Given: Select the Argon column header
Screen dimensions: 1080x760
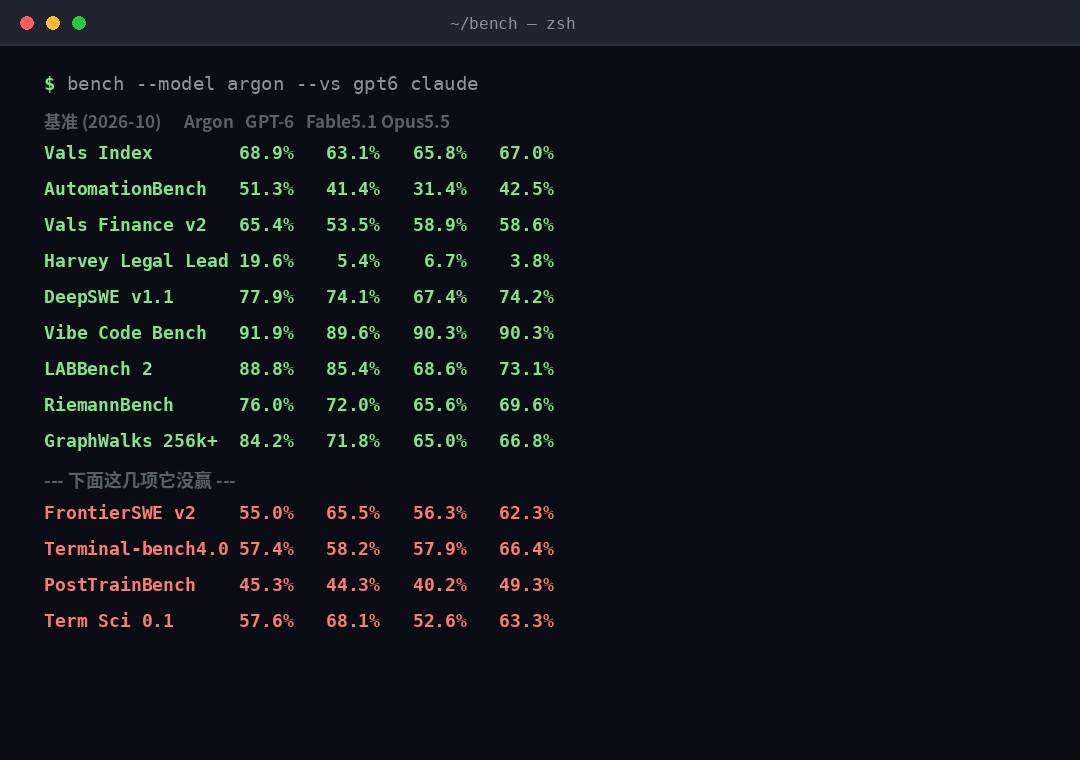Looking at the screenshot, I should point(208,122).
